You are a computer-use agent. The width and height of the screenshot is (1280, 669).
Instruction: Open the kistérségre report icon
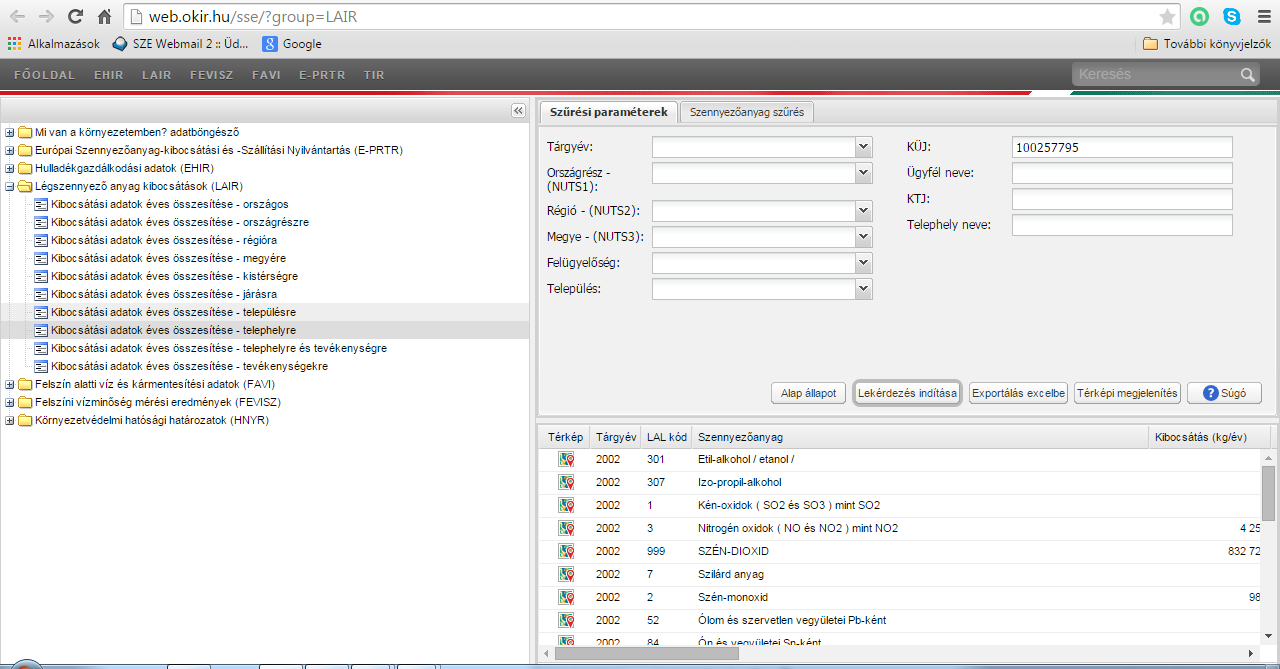pyautogui.click(x=41, y=276)
